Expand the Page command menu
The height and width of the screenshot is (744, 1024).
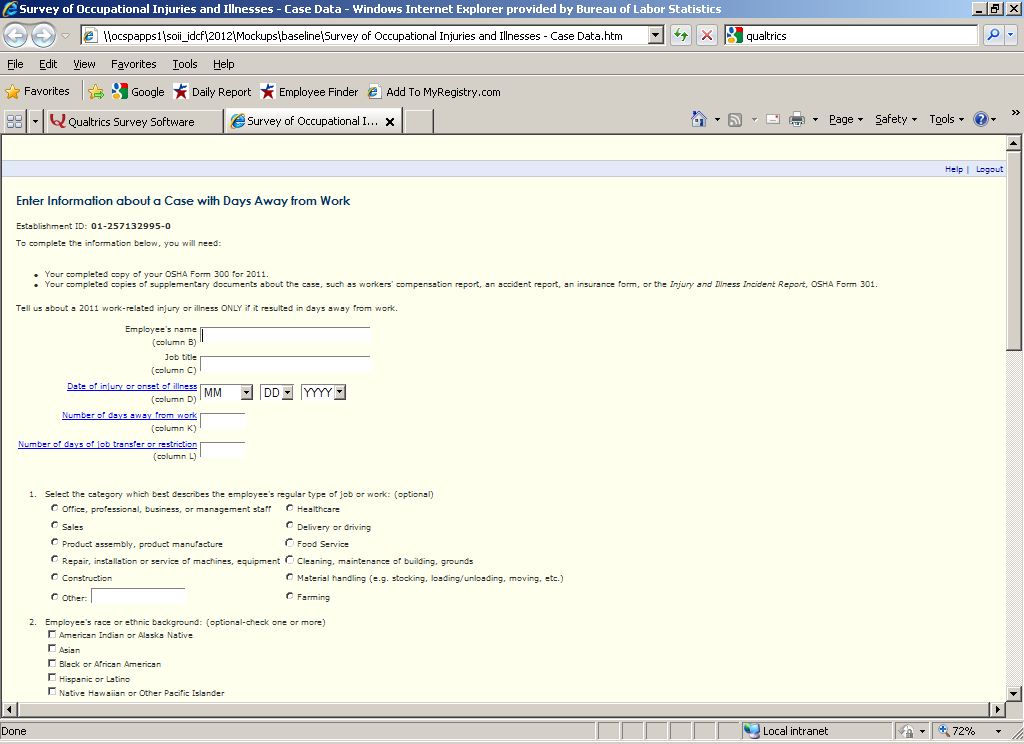[846, 119]
